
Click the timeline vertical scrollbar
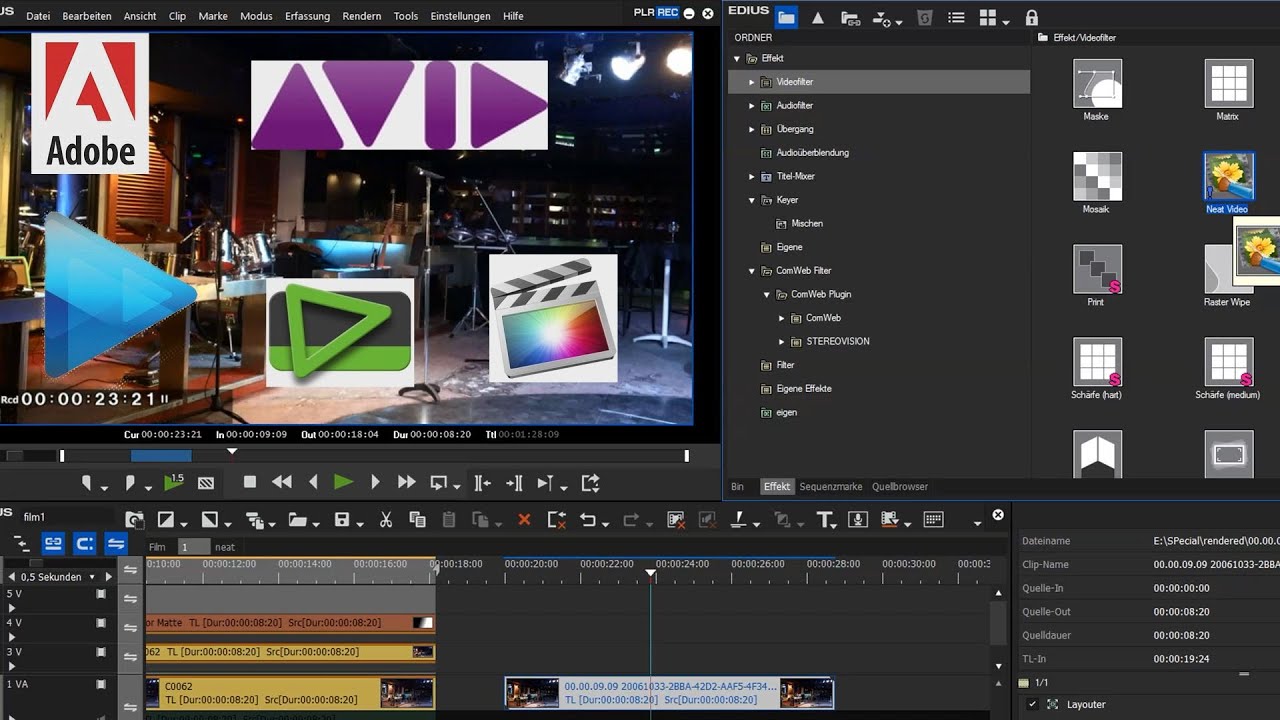click(998, 622)
